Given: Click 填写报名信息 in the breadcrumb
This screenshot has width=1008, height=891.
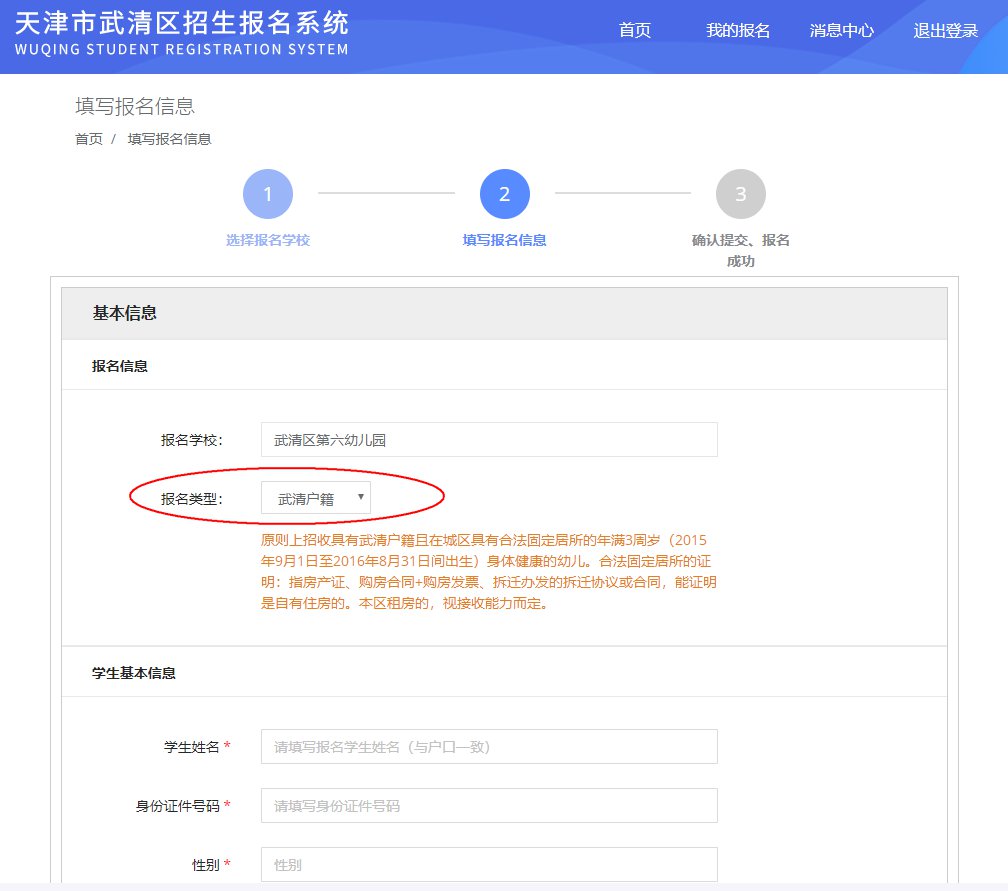Looking at the screenshot, I should click(169, 139).
